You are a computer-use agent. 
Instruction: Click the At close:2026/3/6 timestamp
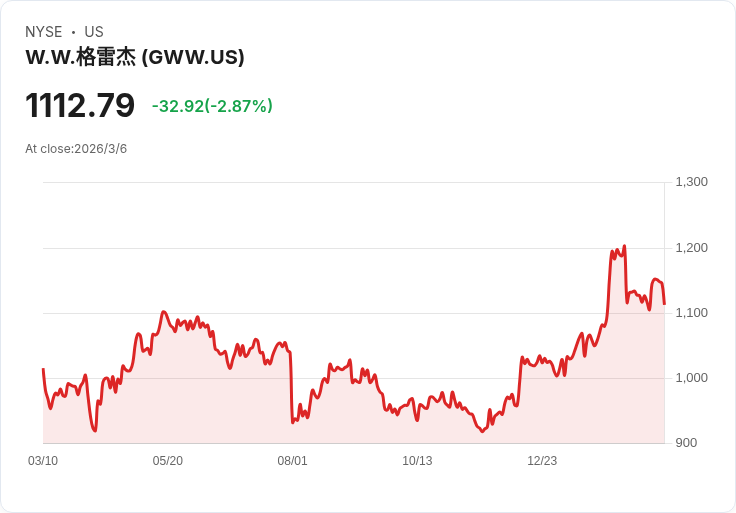coord(76,149)
